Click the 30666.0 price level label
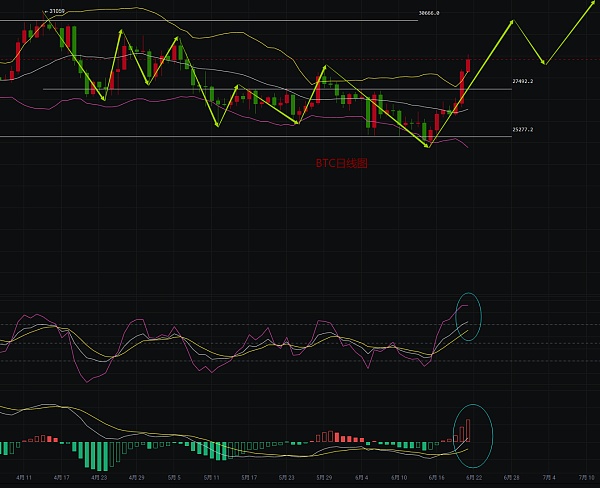 click(x=429, y=13)
